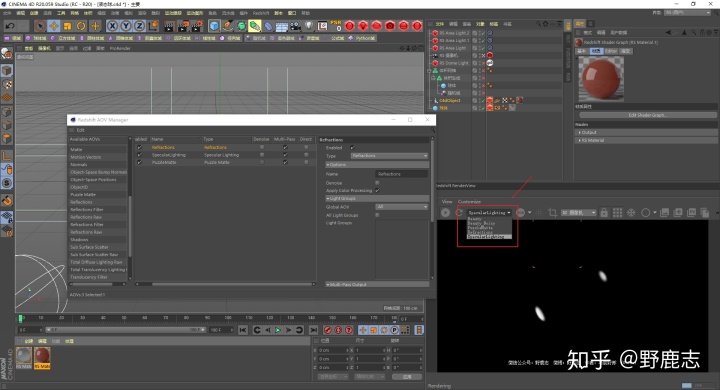Screen dimensions: 720x390
Task: Toggle Multi-Pass checkbox for Refractions row
Action: (x=285, y=147)
